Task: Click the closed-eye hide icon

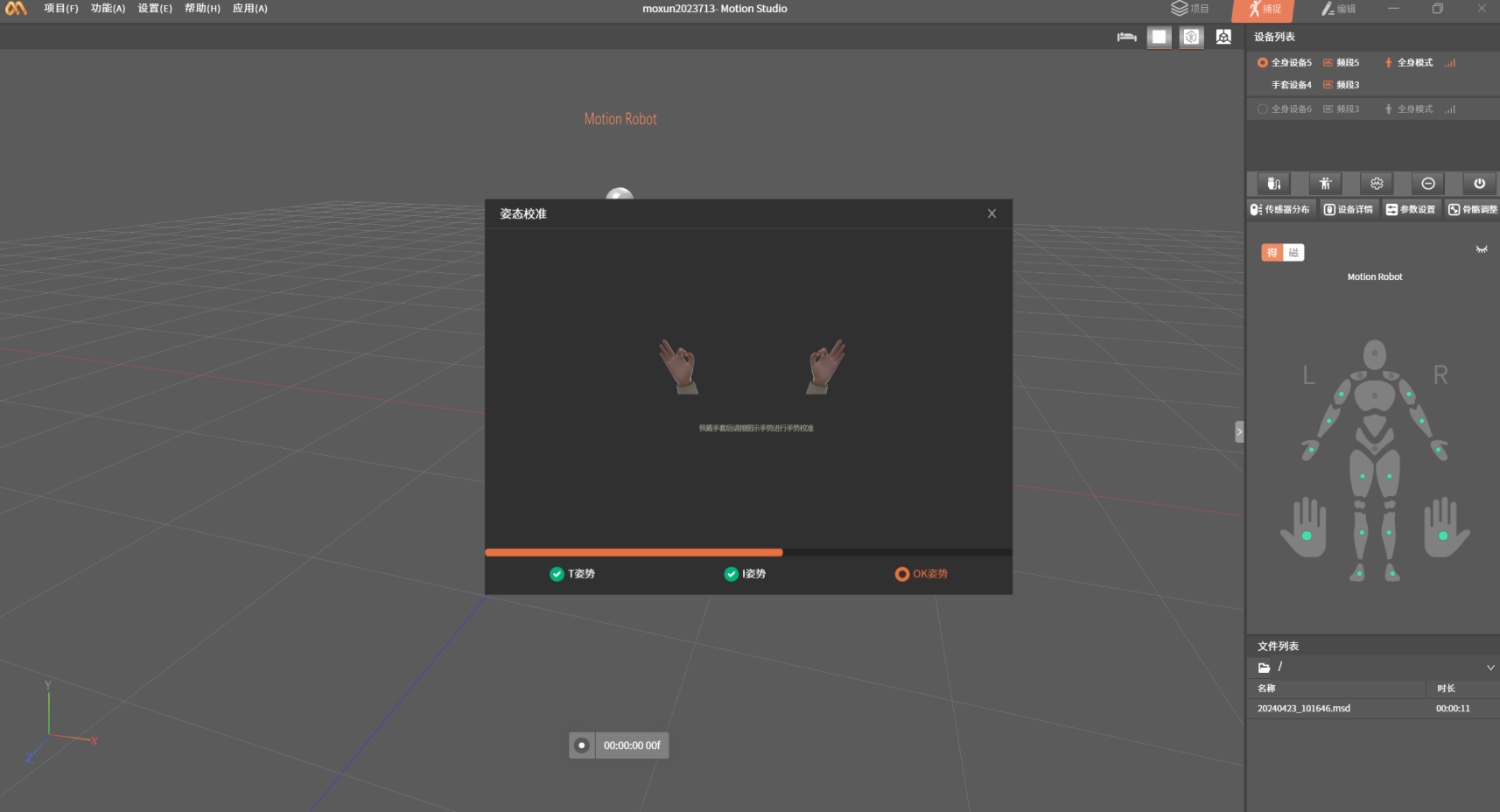Action: [x=1482, y=250]
